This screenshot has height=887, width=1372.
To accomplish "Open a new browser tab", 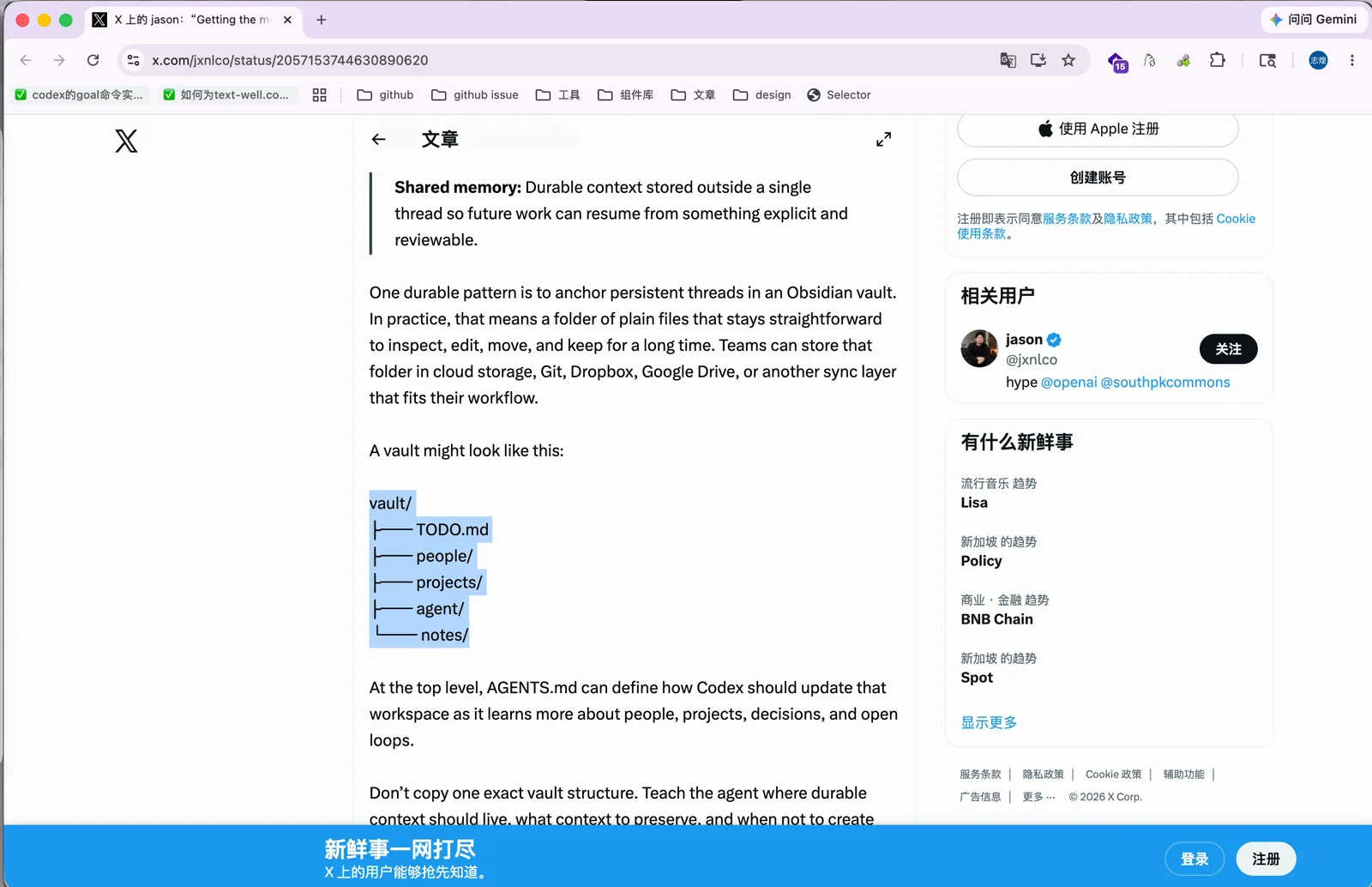I will pyautogui.click(x=322, y=20).
